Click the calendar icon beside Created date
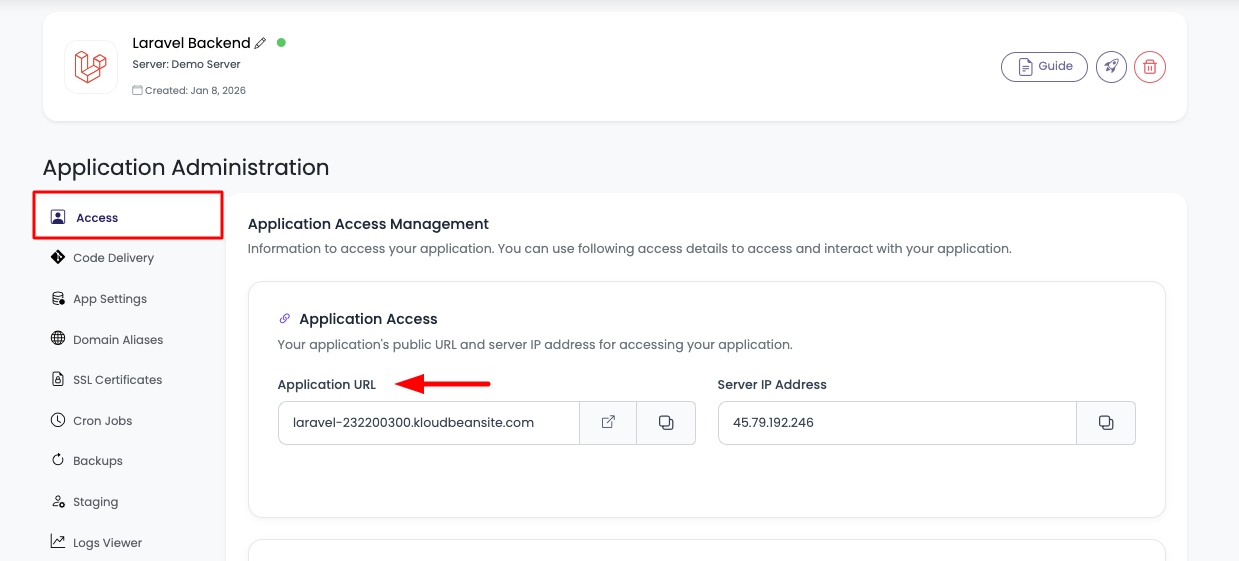 click(x=137, y=90)
